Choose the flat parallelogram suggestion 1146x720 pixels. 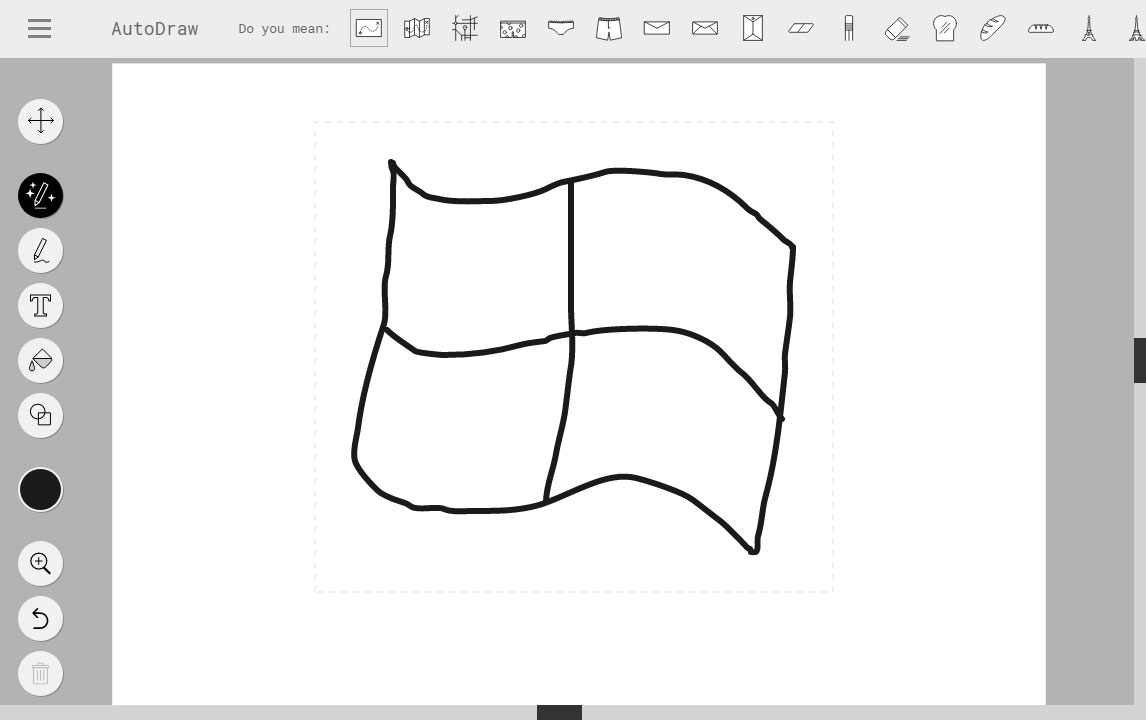[x=801, y=29]
